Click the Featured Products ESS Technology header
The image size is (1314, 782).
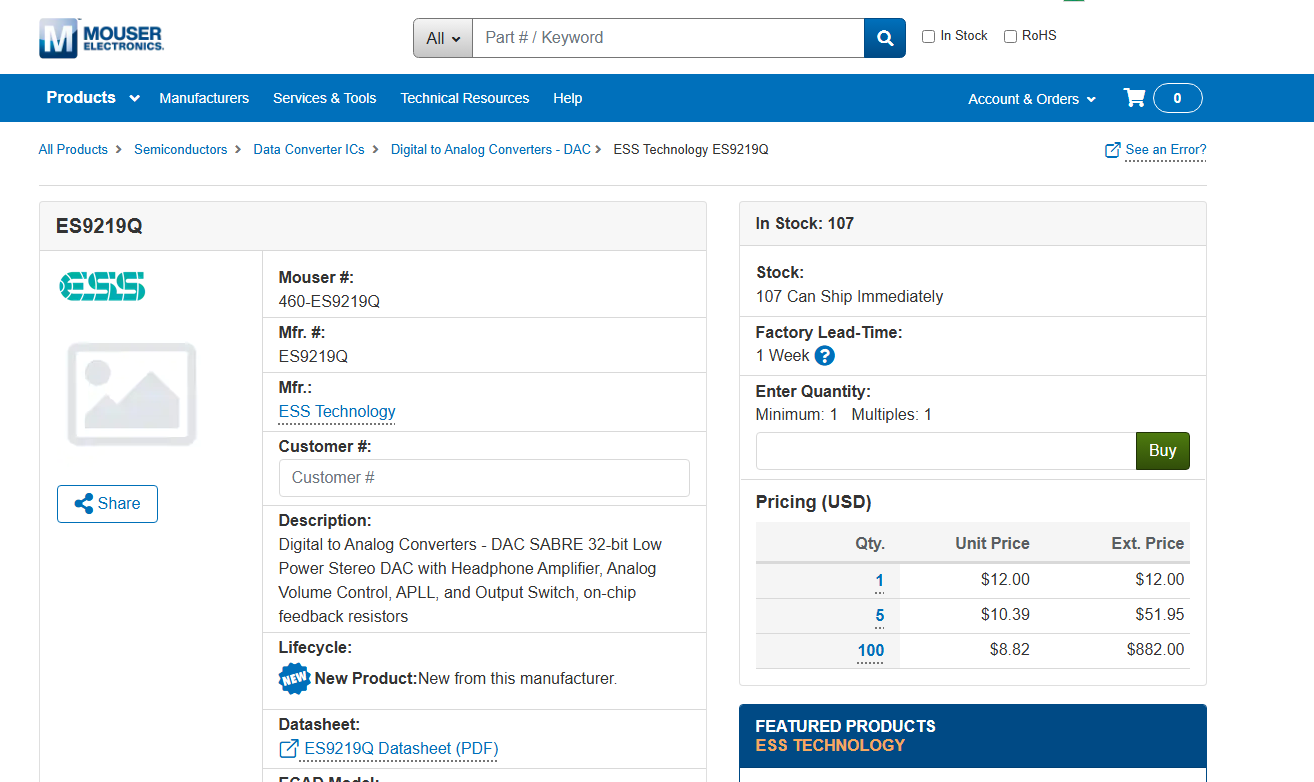973,736
